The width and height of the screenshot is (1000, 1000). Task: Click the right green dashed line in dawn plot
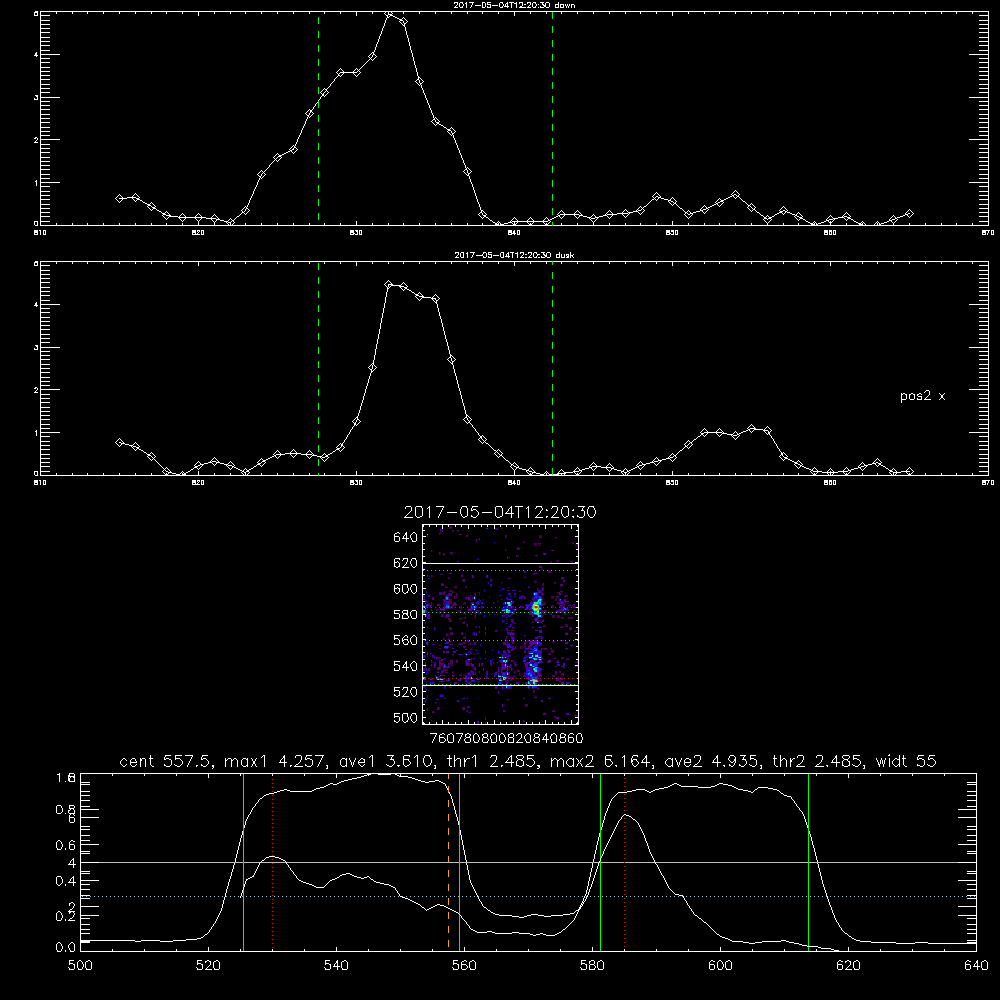[552, 119]
